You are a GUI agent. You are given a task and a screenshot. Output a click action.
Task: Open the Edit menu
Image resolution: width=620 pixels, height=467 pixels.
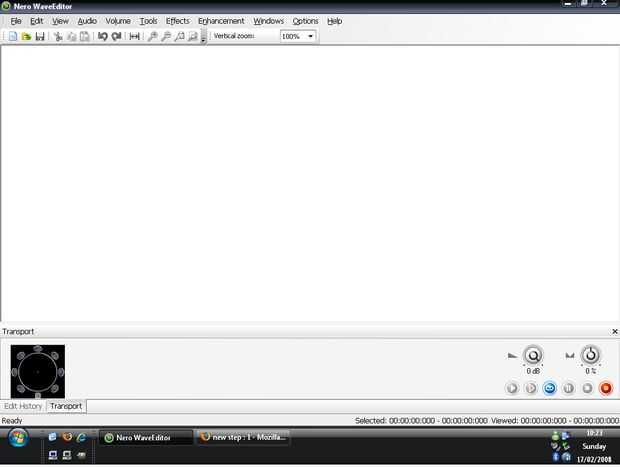point(36,21)
